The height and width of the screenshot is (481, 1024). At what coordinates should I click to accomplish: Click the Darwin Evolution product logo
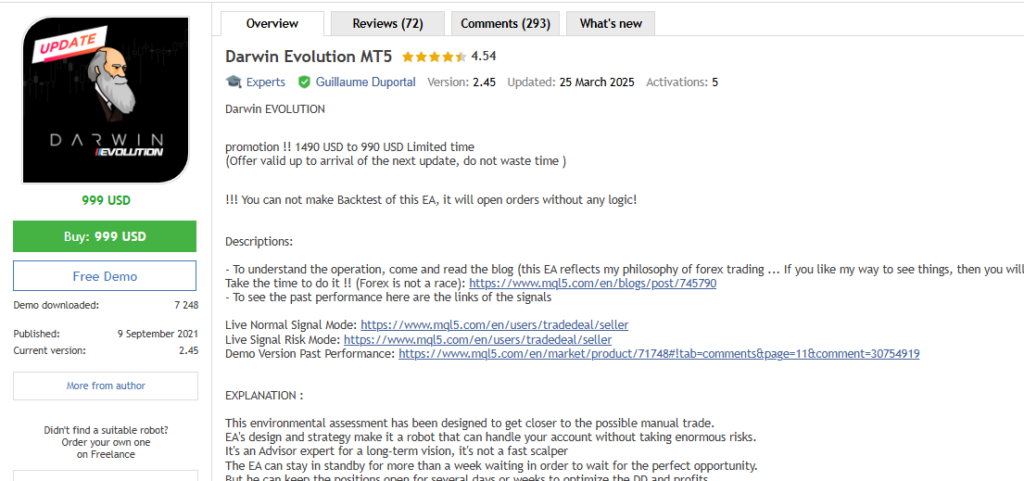(x=106, y=100)
